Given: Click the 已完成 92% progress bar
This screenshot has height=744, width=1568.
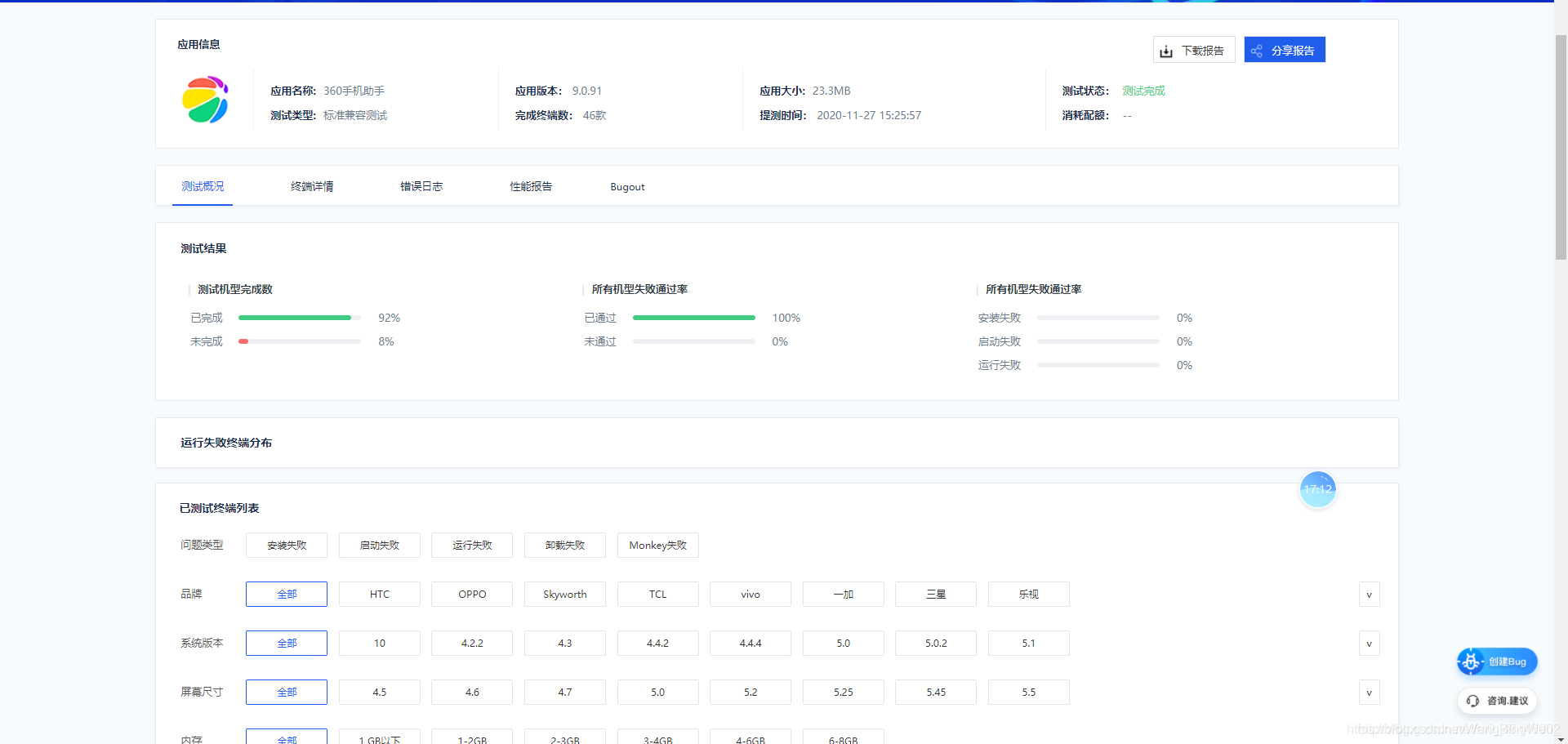Looking at the screenshot, I should (x=300, y=318).
